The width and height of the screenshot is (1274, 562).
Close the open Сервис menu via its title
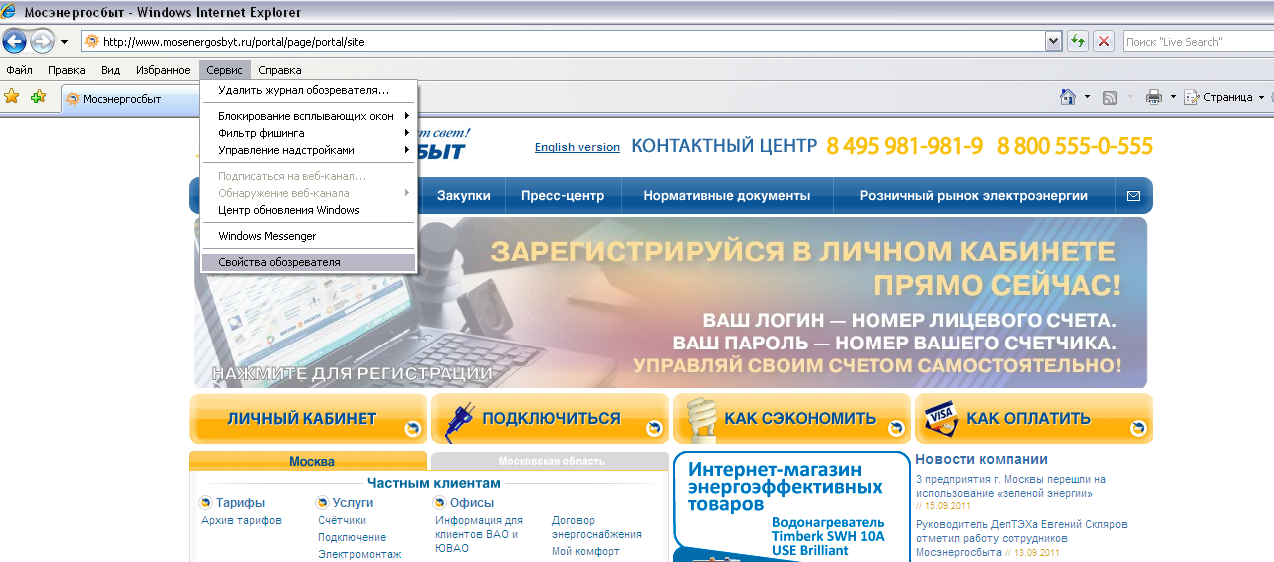225,70
